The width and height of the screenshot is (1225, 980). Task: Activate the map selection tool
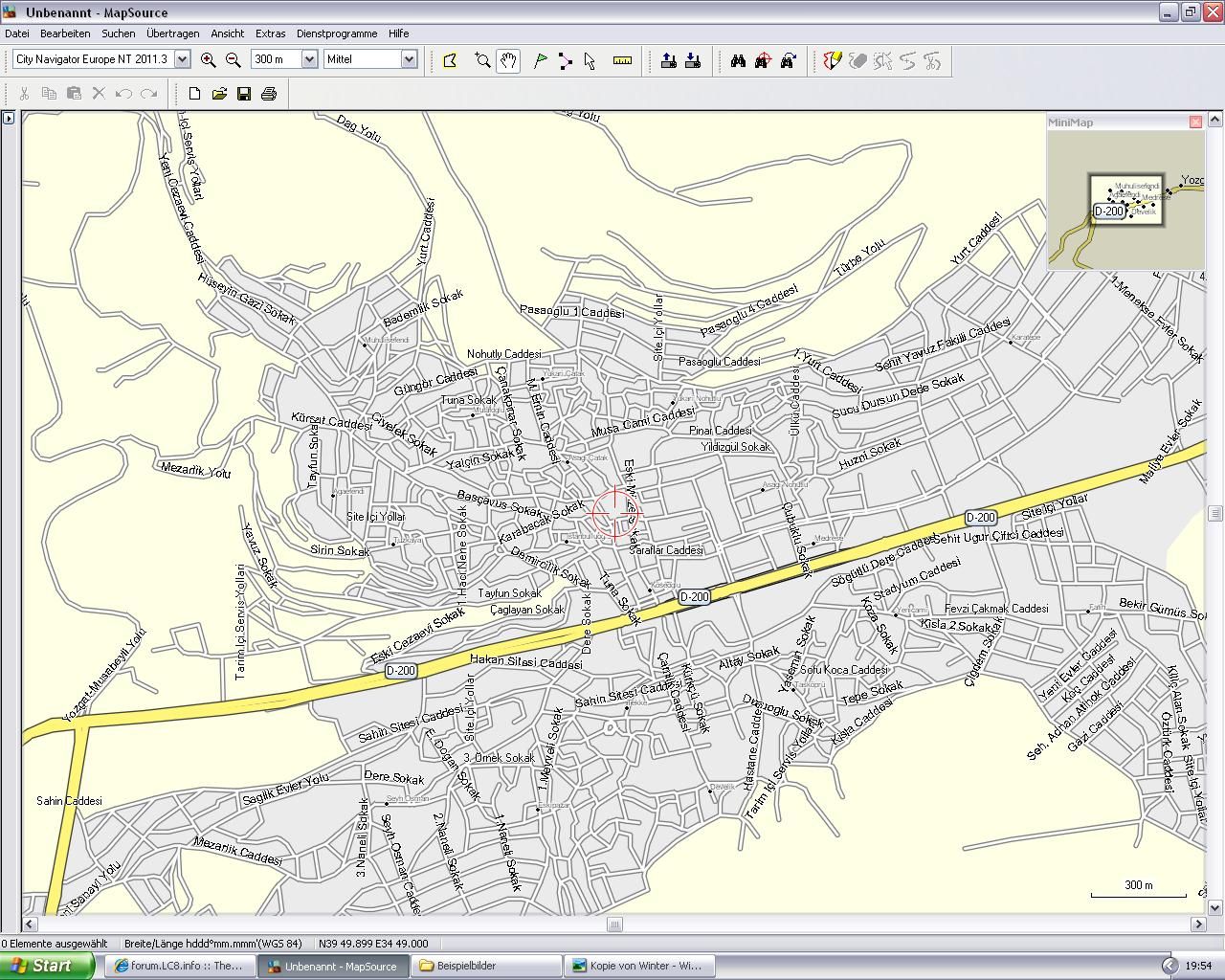point(450,61)
